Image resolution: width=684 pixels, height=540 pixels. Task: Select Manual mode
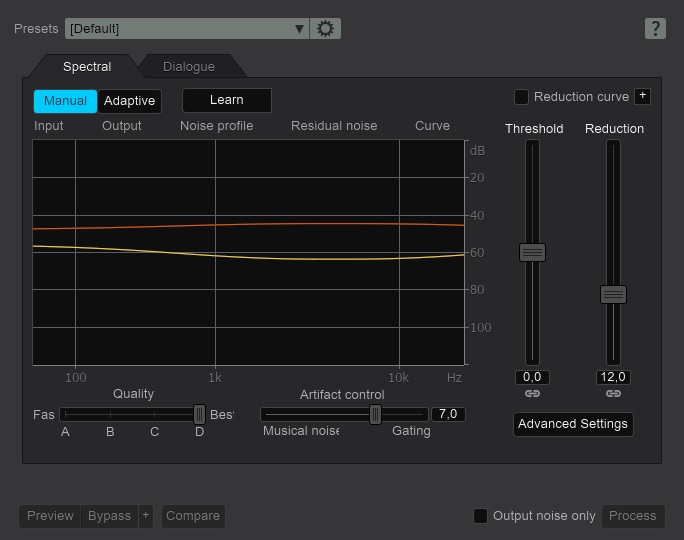(x=65, y=101)
